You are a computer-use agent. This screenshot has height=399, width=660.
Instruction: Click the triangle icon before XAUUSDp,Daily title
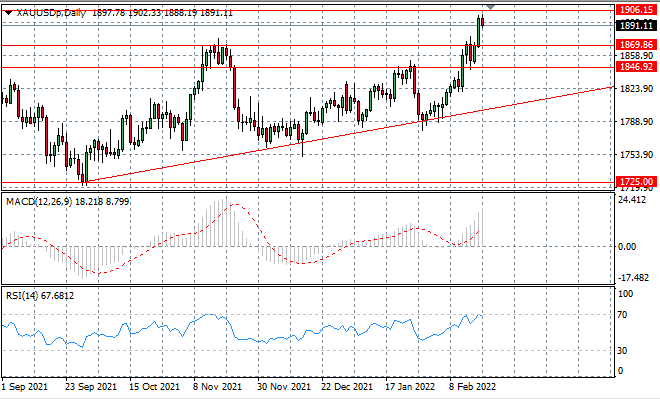pos(8,13)
